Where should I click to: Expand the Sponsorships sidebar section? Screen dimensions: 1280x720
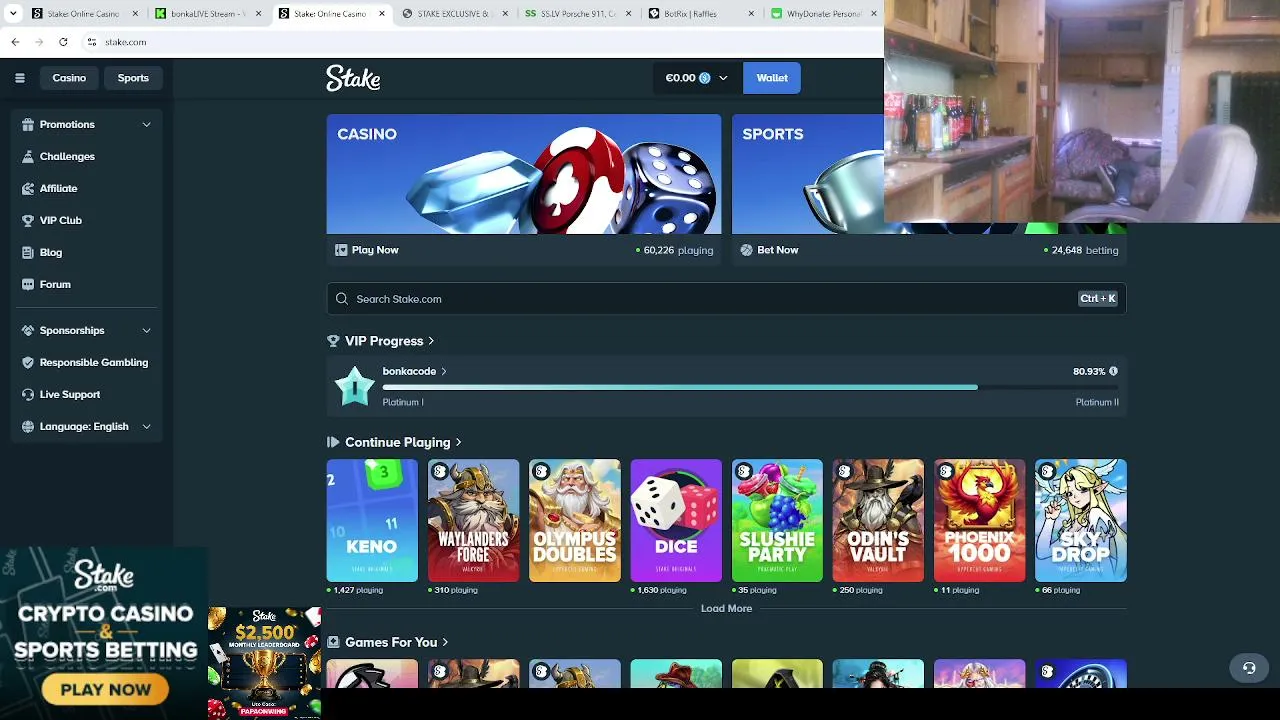(146, 330)
